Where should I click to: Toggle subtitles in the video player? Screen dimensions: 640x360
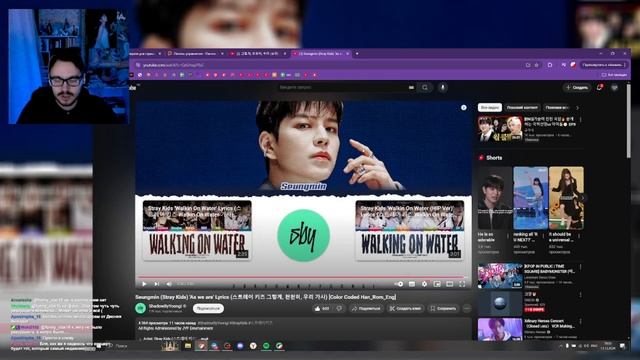[x=412, y=284]
